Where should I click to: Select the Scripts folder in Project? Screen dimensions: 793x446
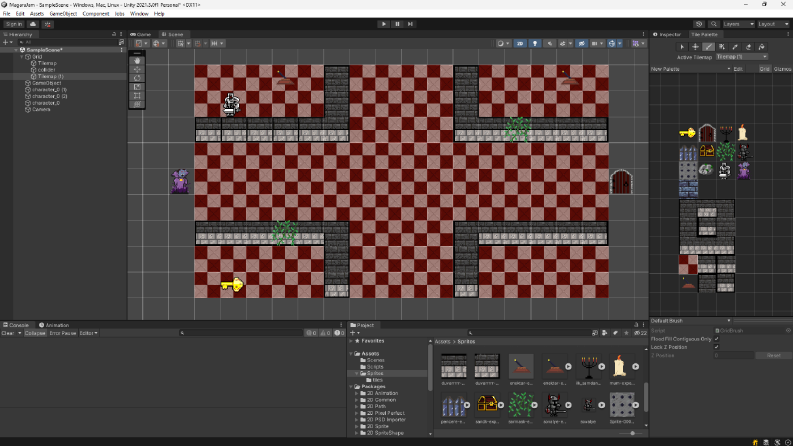pos(375,367)
